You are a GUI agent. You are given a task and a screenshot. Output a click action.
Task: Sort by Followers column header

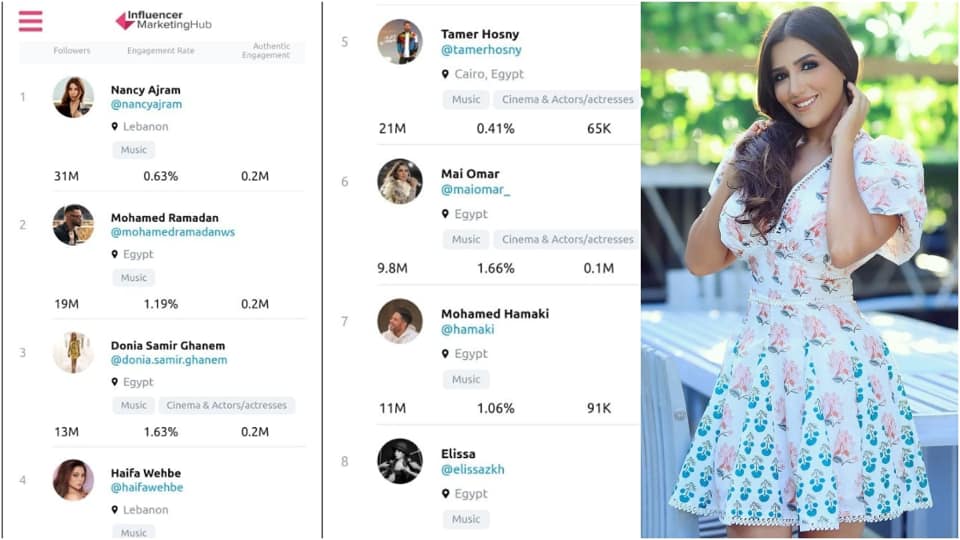[72, 51]
